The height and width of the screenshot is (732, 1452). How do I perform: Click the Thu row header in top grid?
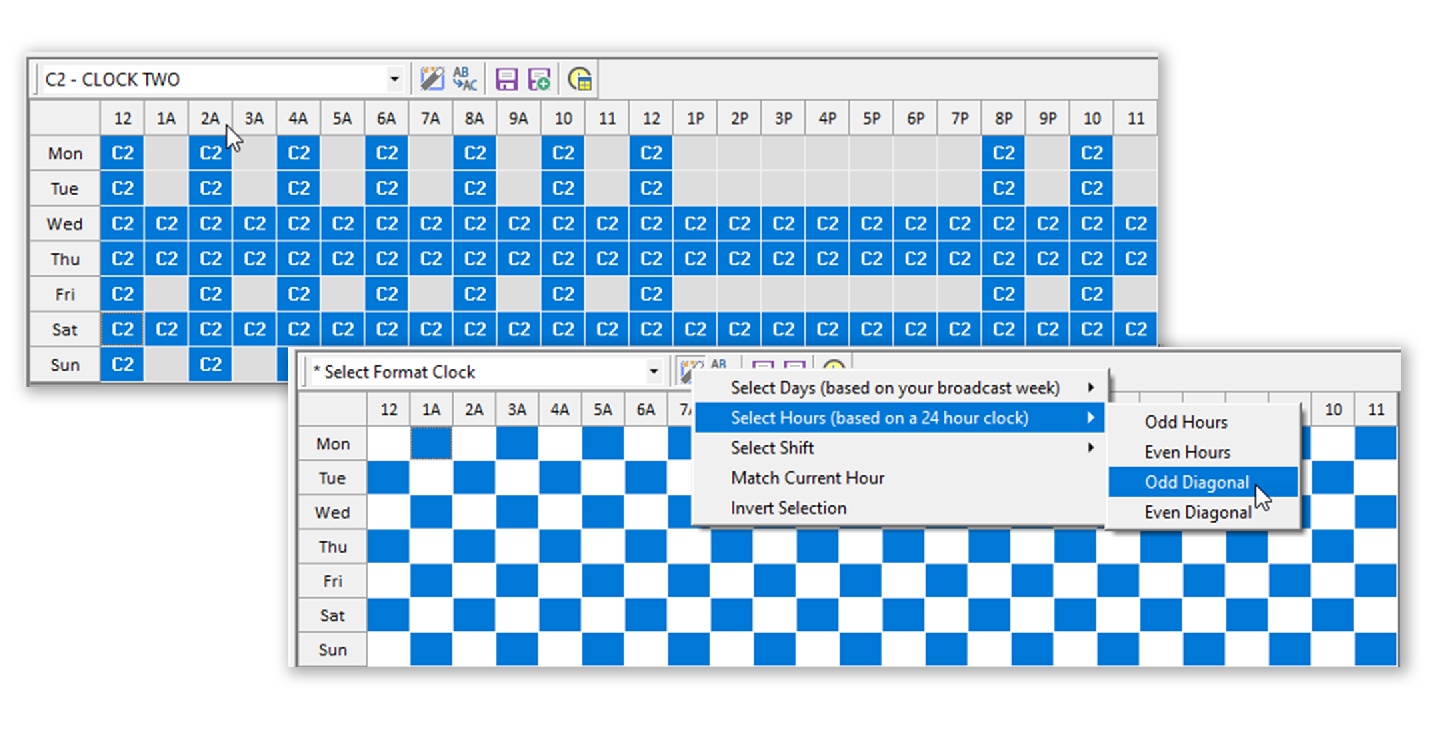[65, 260]
